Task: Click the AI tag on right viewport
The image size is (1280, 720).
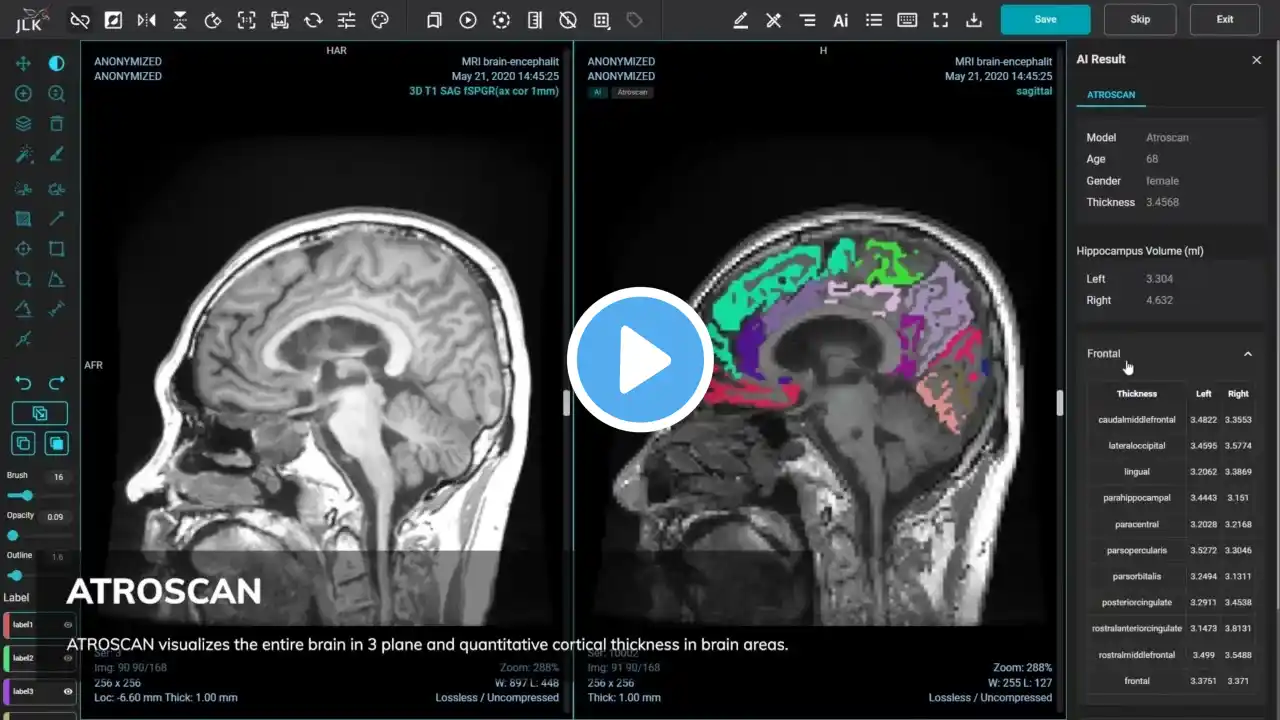Action: (597, 92)
